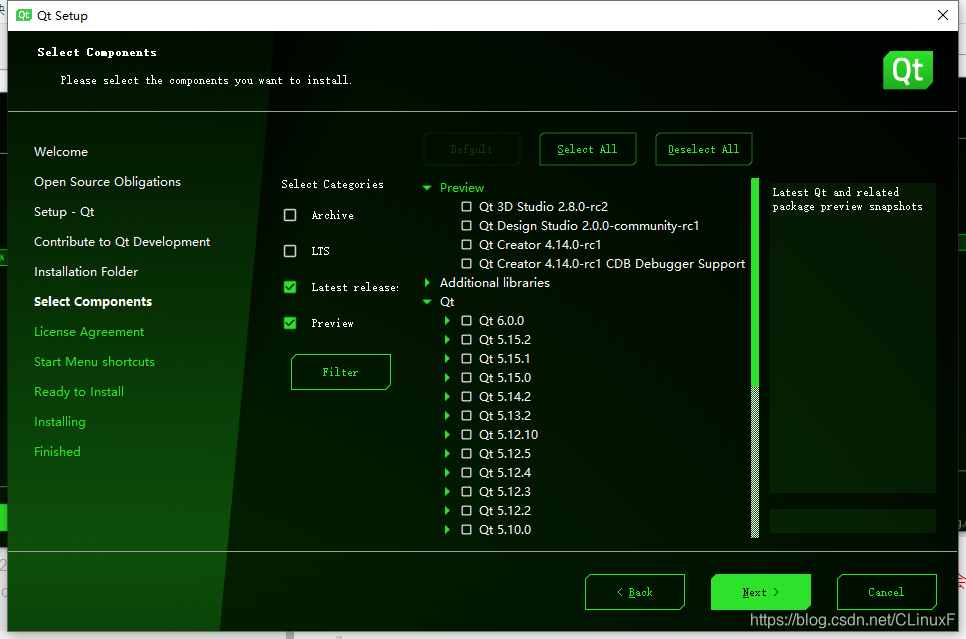Expand the Qt 5.15.0 subtree

[447, 378]
